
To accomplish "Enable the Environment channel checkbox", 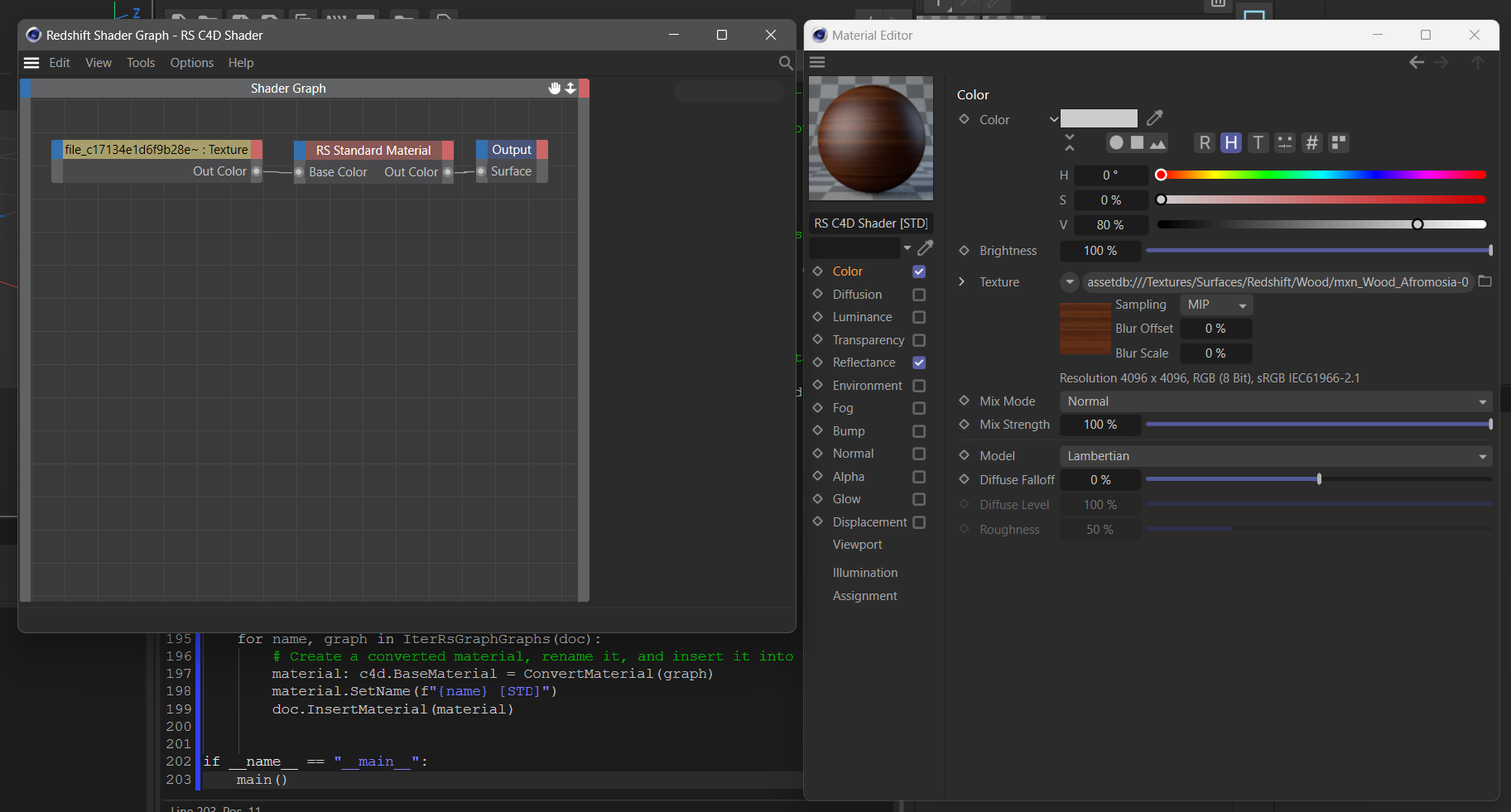I will tap(919, 386).
